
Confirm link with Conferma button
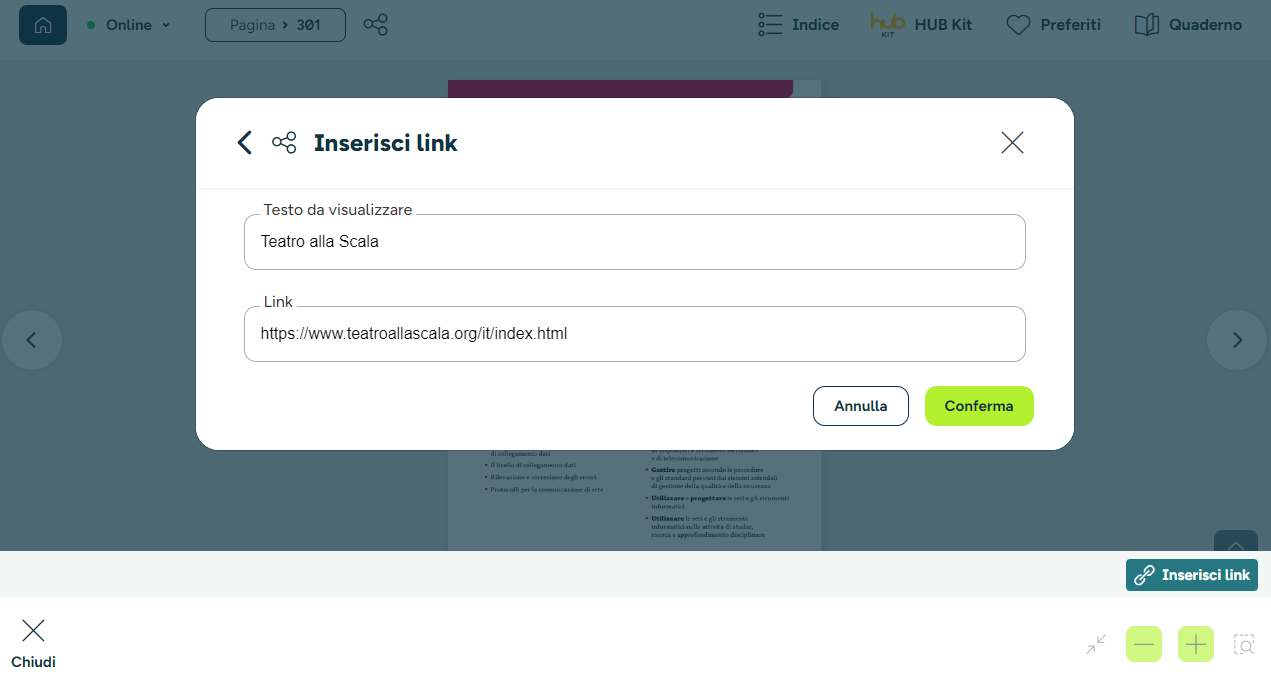point(979,406)
